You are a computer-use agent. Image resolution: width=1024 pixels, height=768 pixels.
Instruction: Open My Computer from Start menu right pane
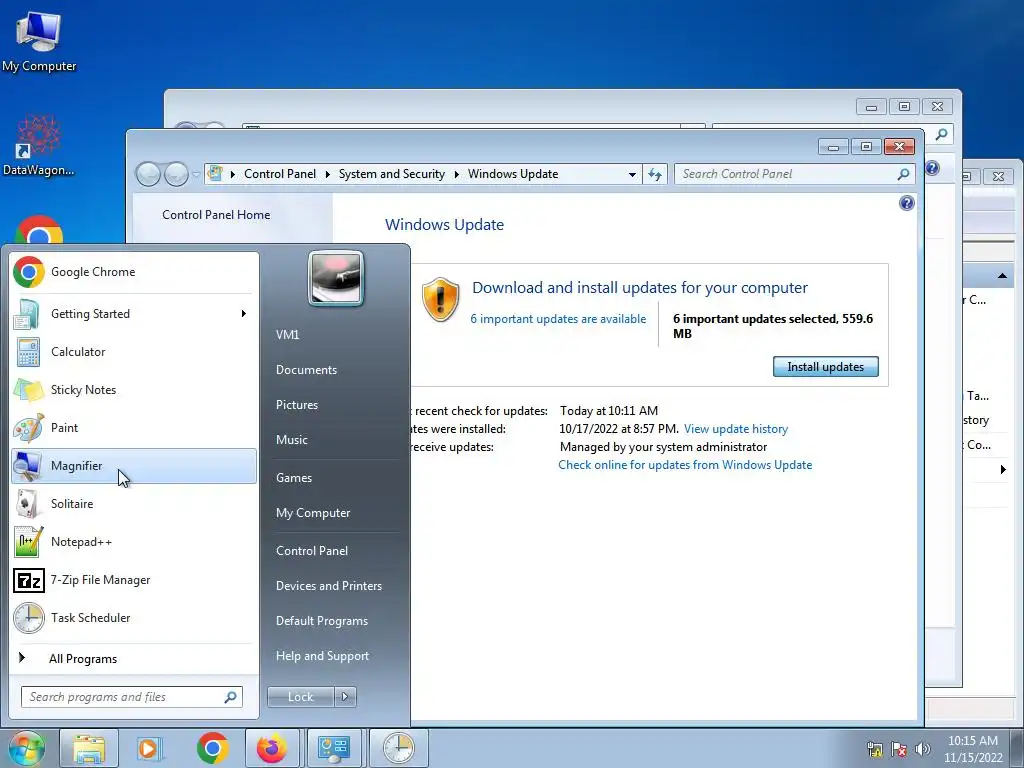313,513
